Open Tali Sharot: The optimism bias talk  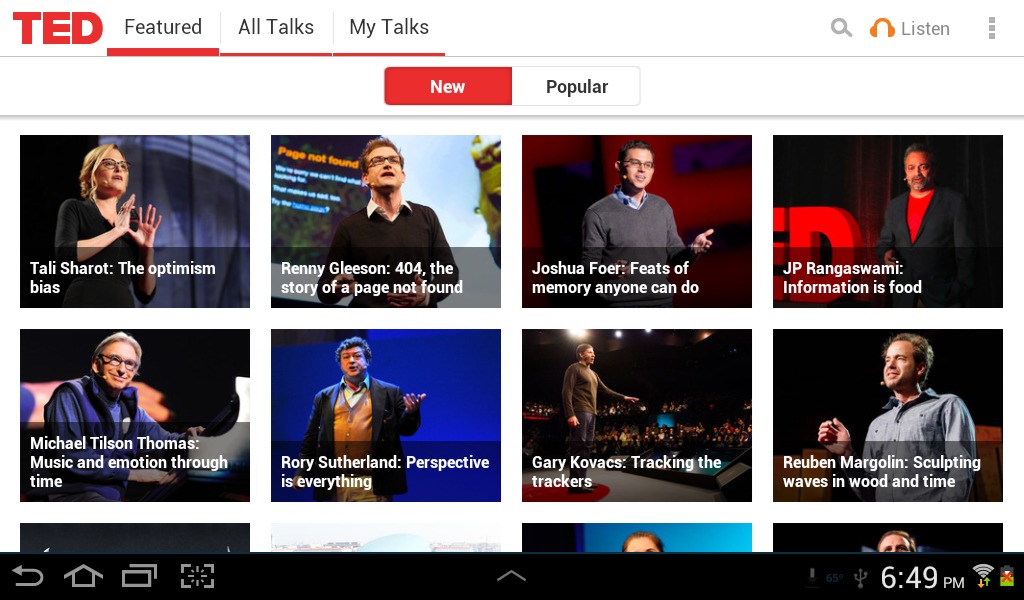[x=135, y=221]
